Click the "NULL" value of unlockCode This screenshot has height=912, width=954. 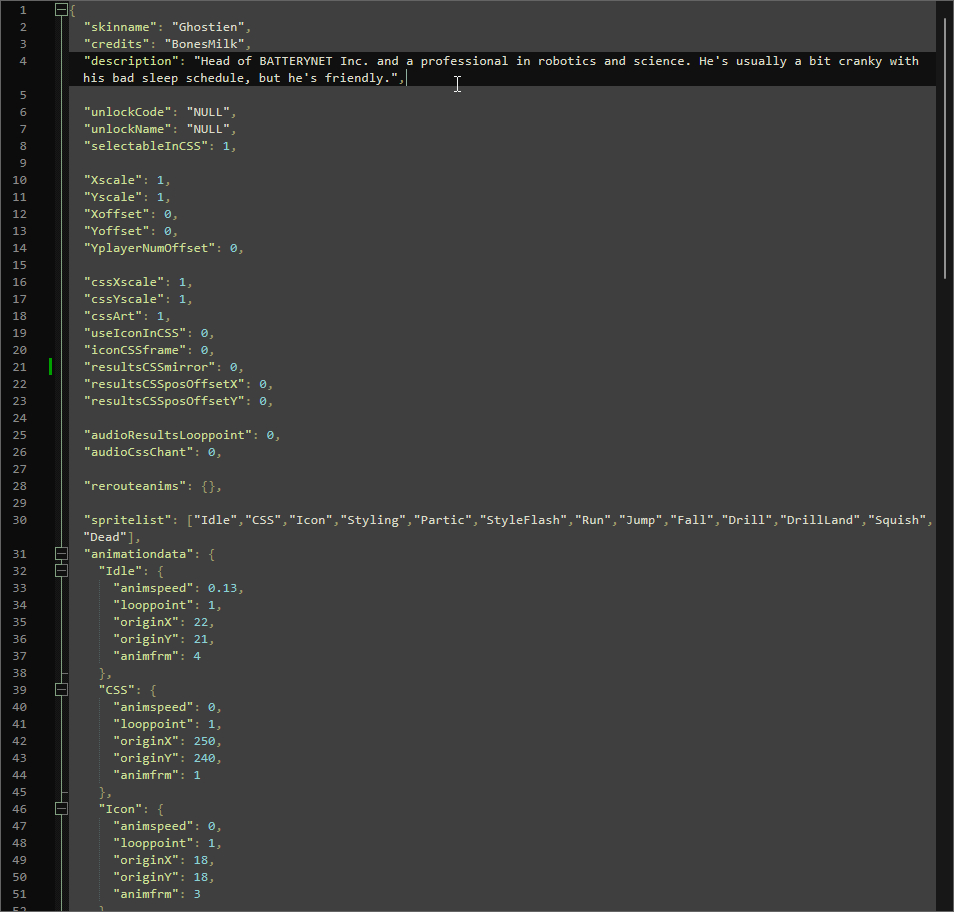pyautogui.click(x=207, y=112)
